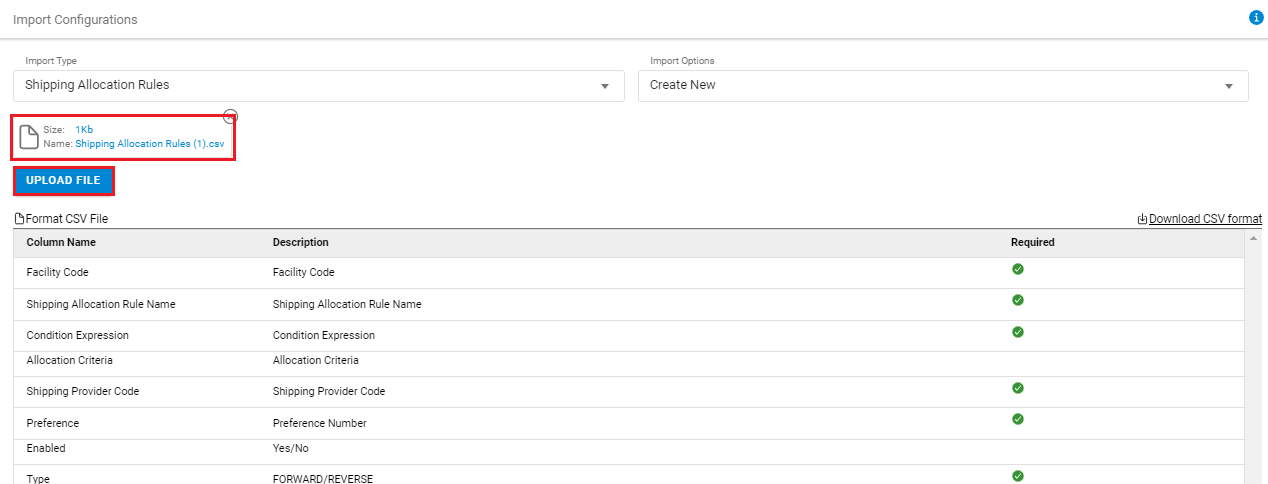Click the download icon beside Download CSV format
The image size is (1268, 484).
[x=1142, y=219]
